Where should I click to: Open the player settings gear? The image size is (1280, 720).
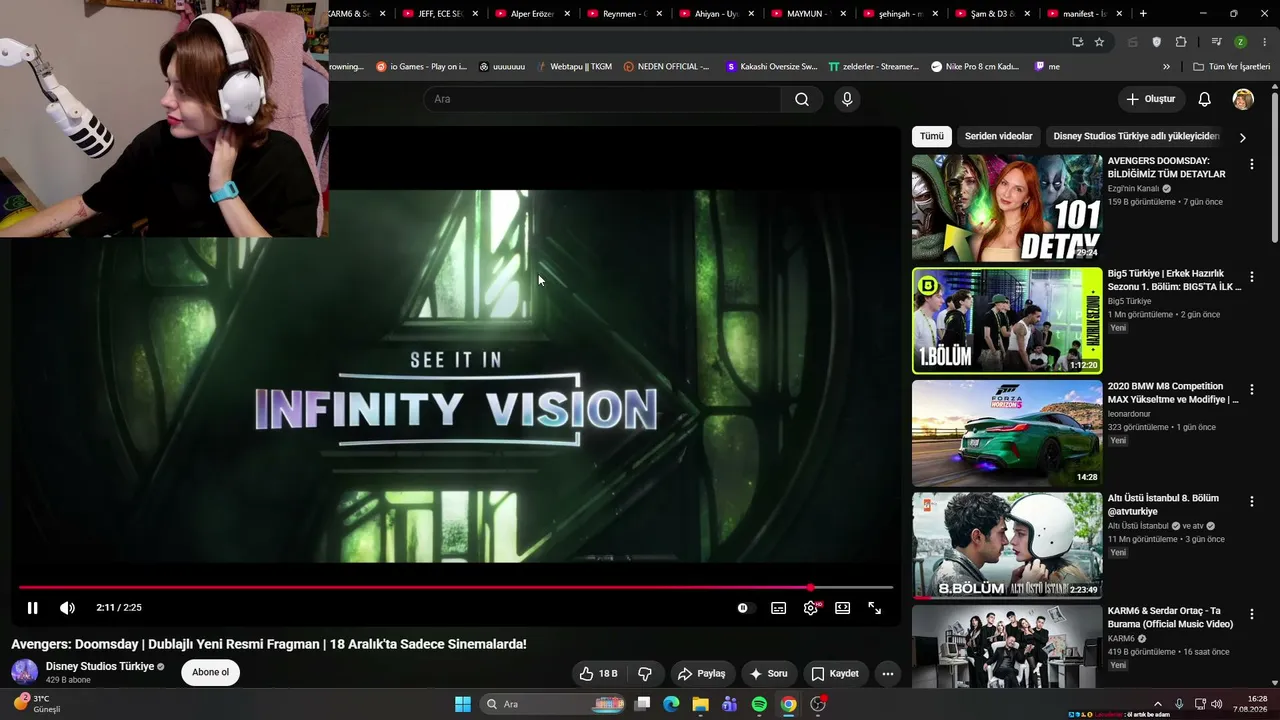pyautogui.click(x=810, y=608)
